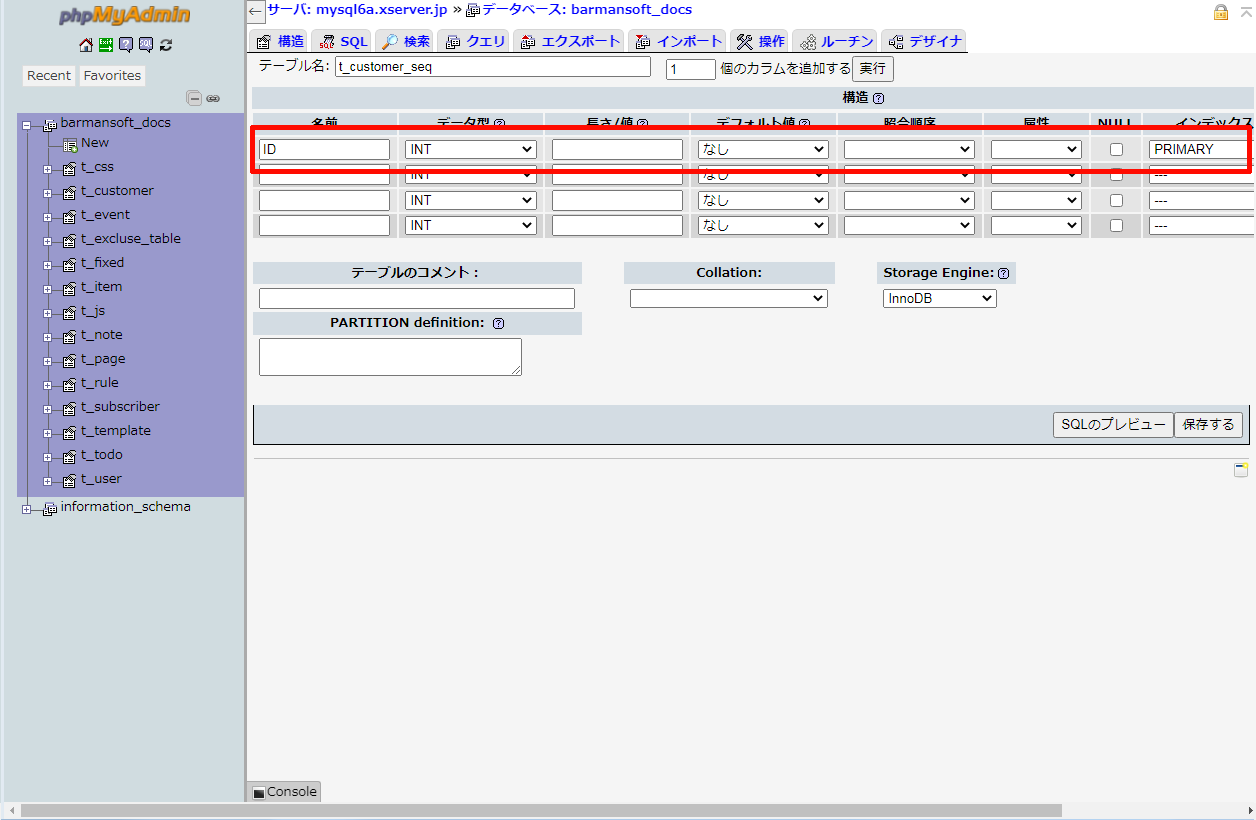Click the collapse-all icon in navigation panel

pos(195,98)
